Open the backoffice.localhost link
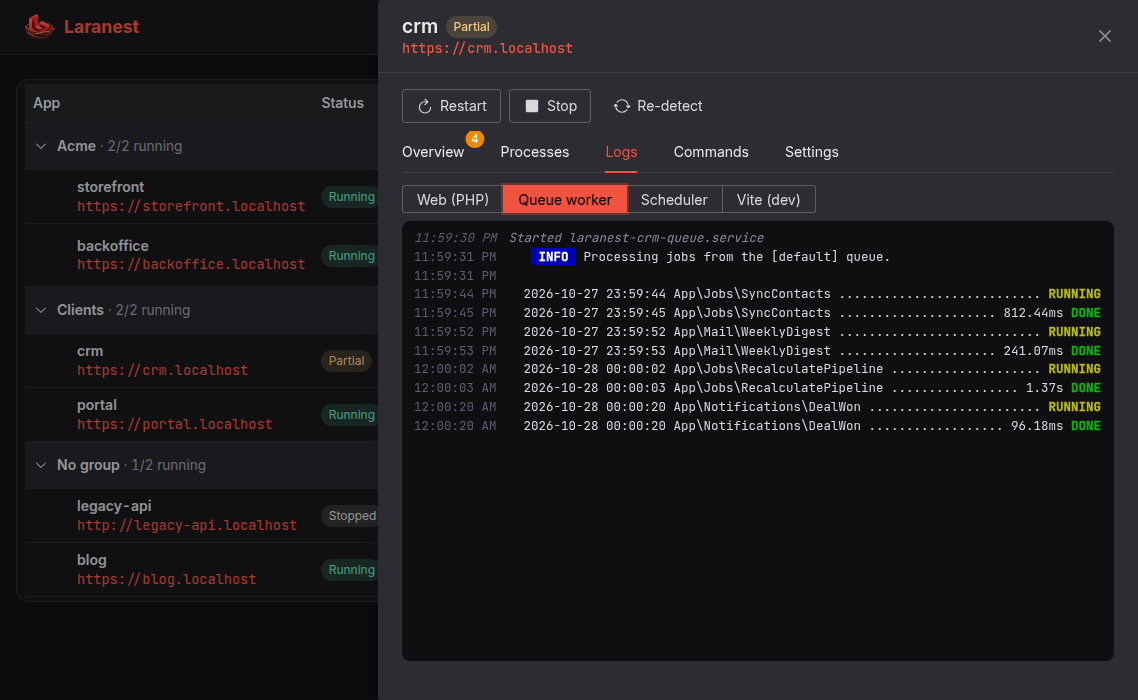 (191, 264)
